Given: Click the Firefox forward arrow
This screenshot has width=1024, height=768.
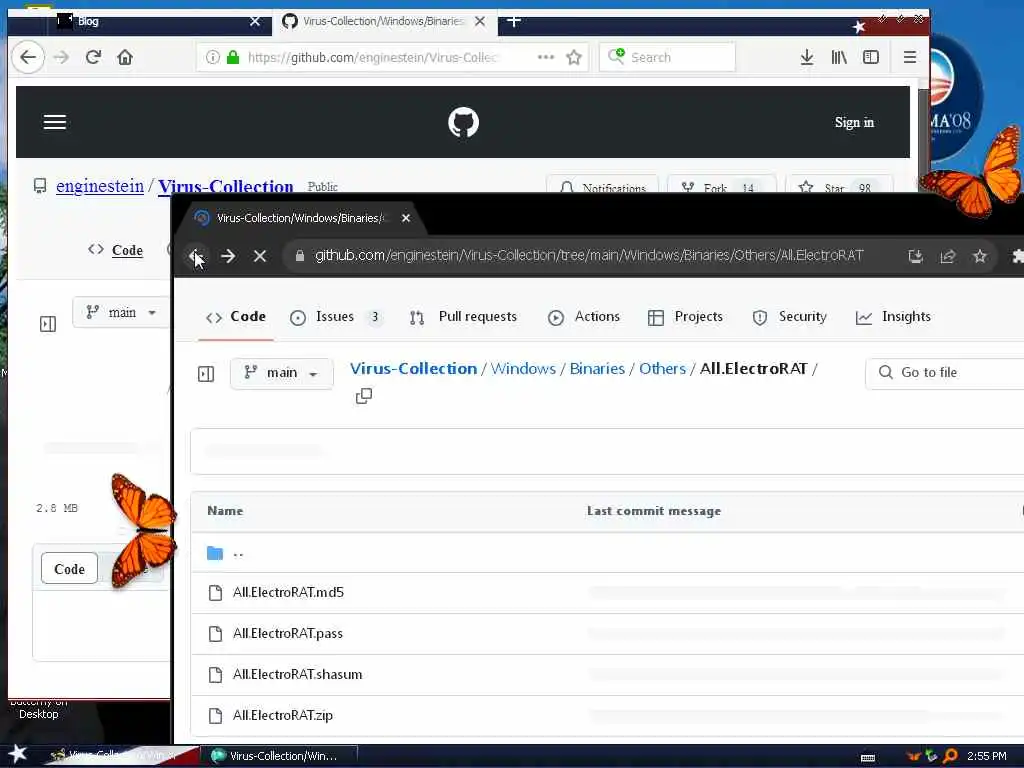Looking at the screenshot, I should click(x=61, y=57).
